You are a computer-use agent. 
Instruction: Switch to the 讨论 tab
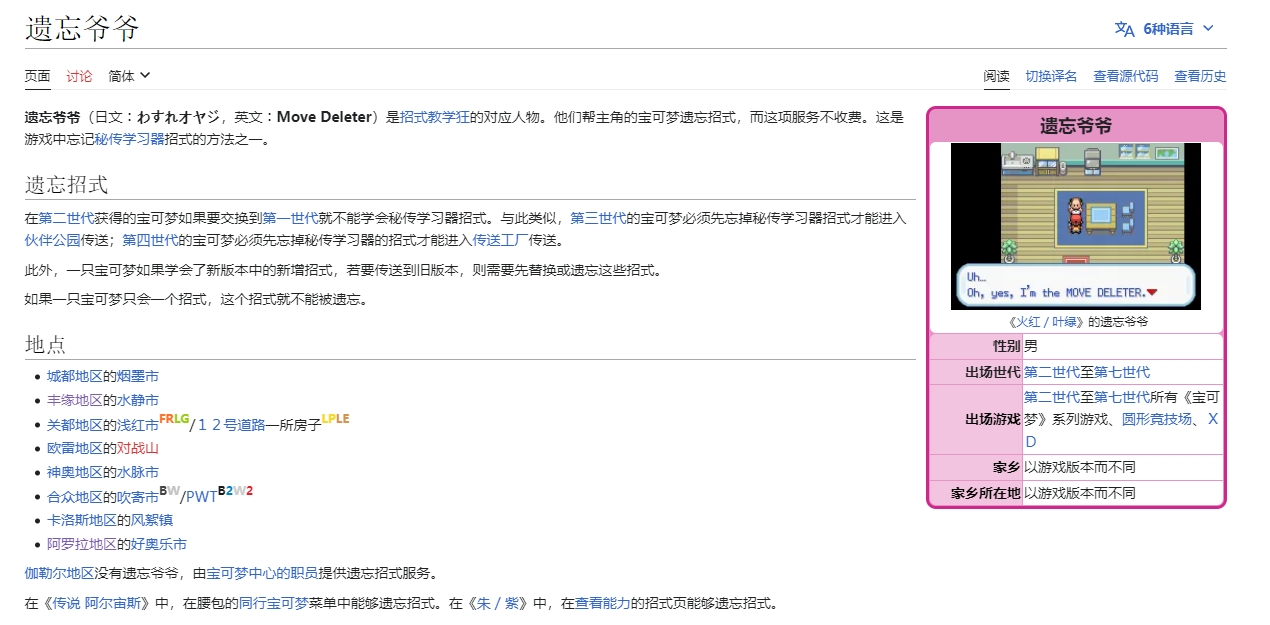79,76
